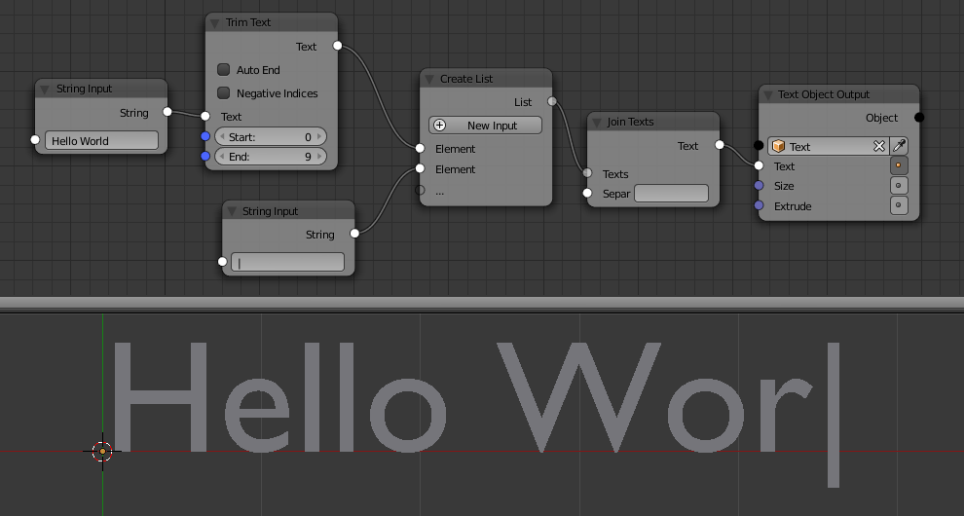The image size is (964, 516).
Task: Enable the Negative Indices checkbox
Action: point(224,93)
